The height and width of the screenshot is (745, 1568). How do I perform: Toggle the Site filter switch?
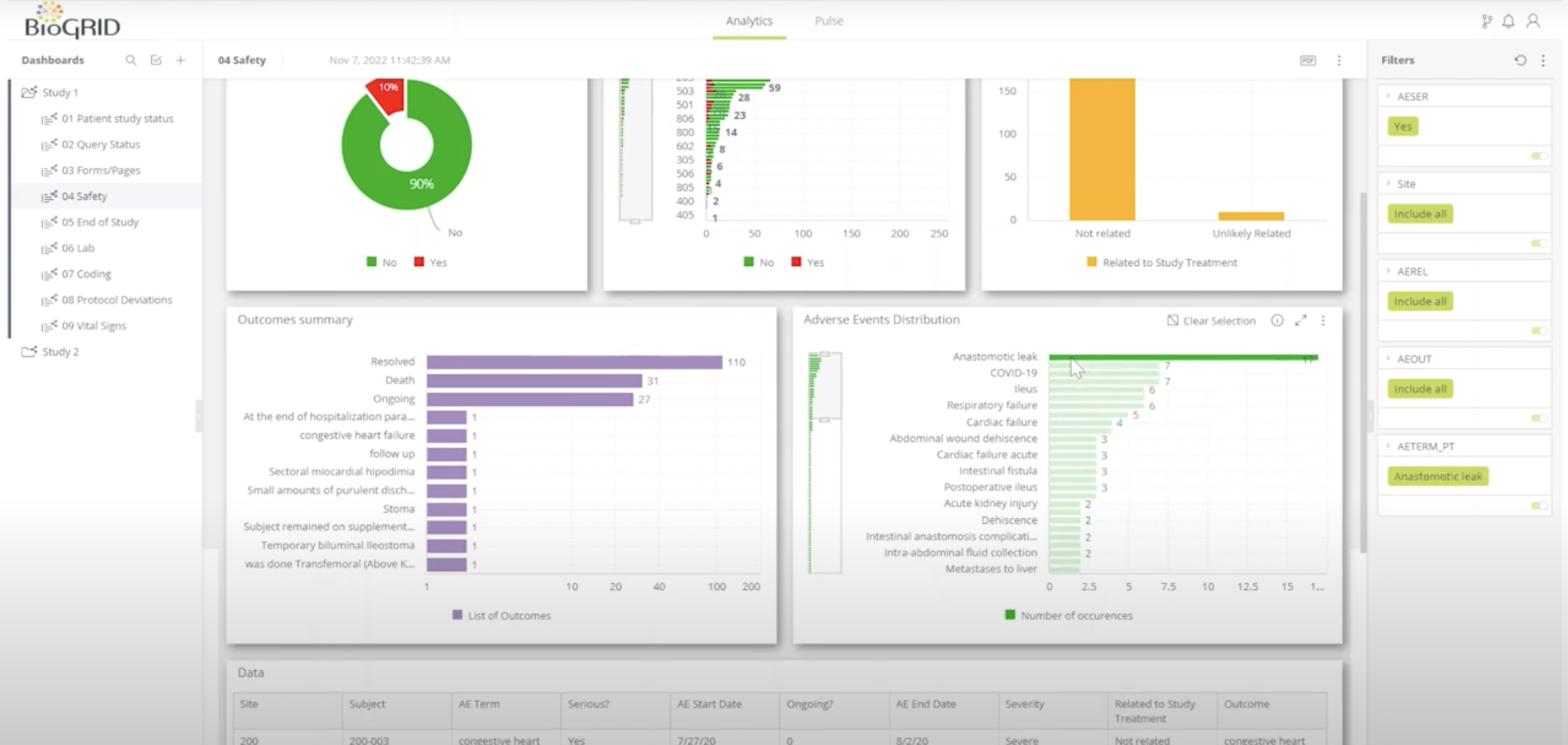(1539, 243)
